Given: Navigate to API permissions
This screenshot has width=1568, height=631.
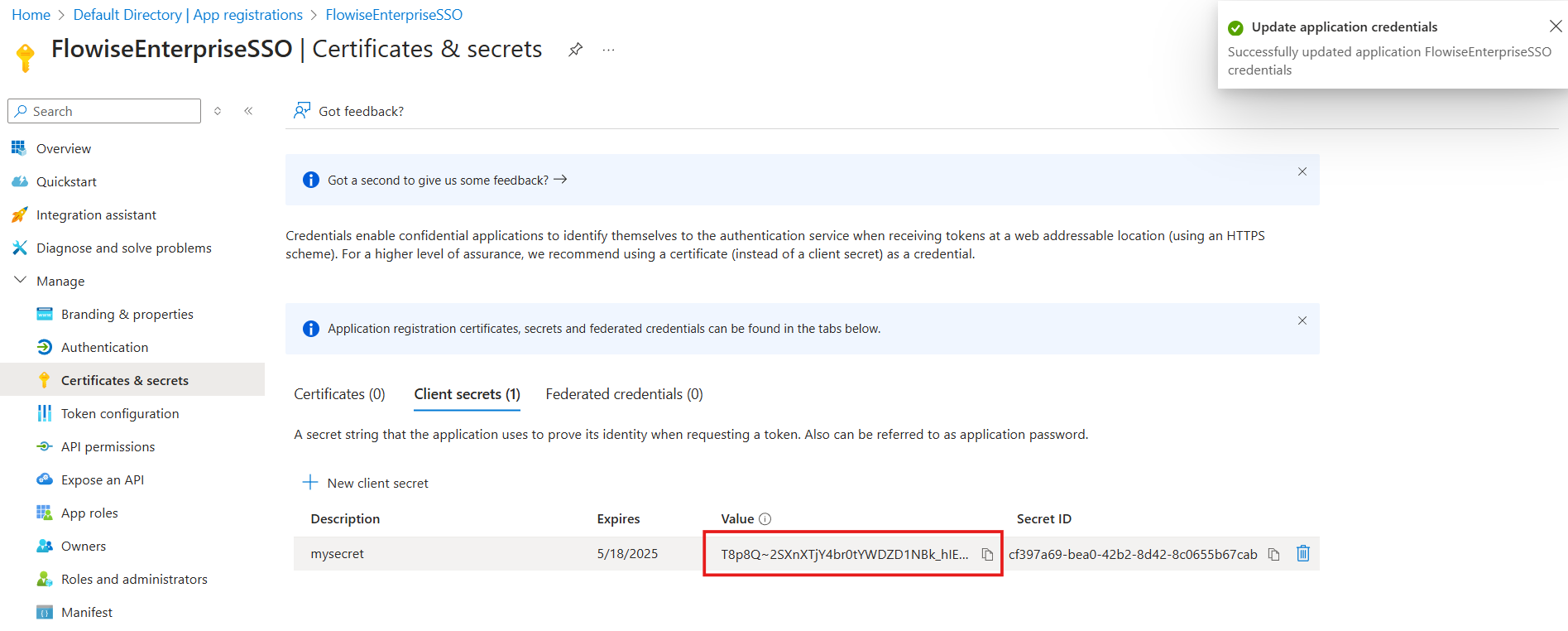Looking at the screenshot, I should click(x=108, y=446).
